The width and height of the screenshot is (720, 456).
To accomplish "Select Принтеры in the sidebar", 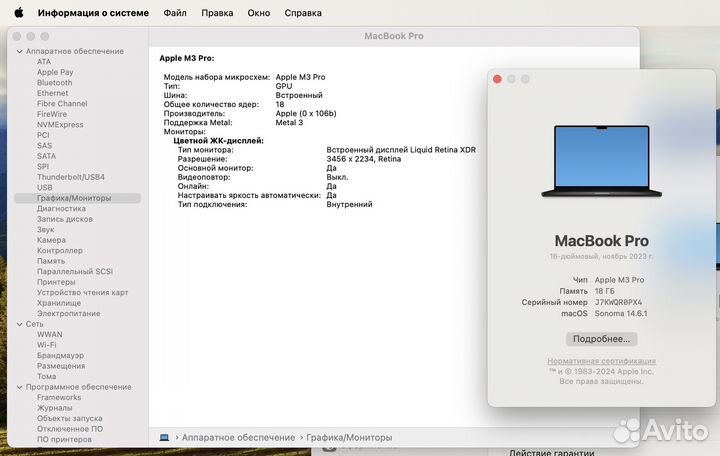I will (56, 282).
